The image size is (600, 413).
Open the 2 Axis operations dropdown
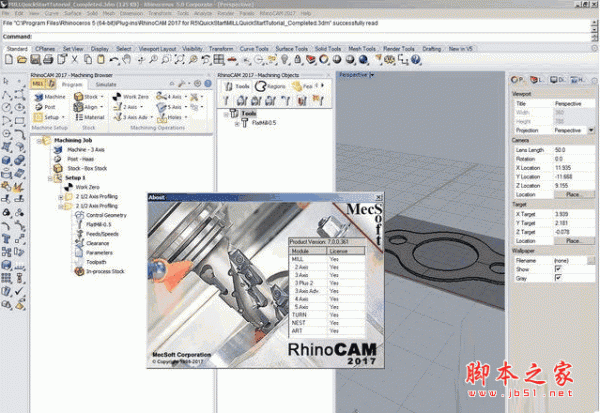click(x=142, y=107)
